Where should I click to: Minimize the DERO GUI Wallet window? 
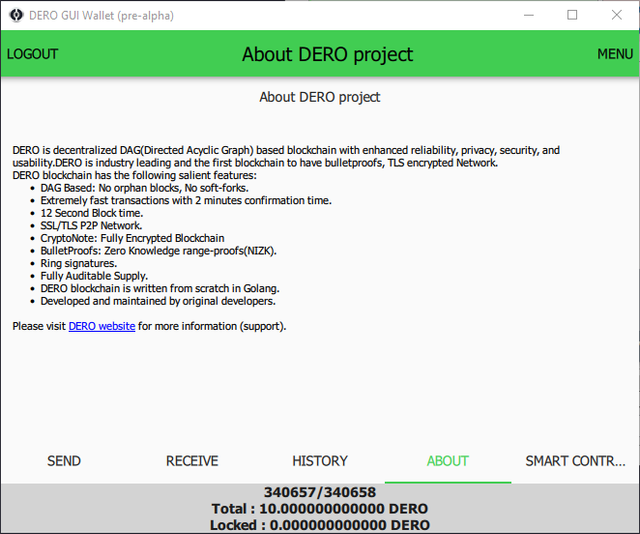pos(529,15)
